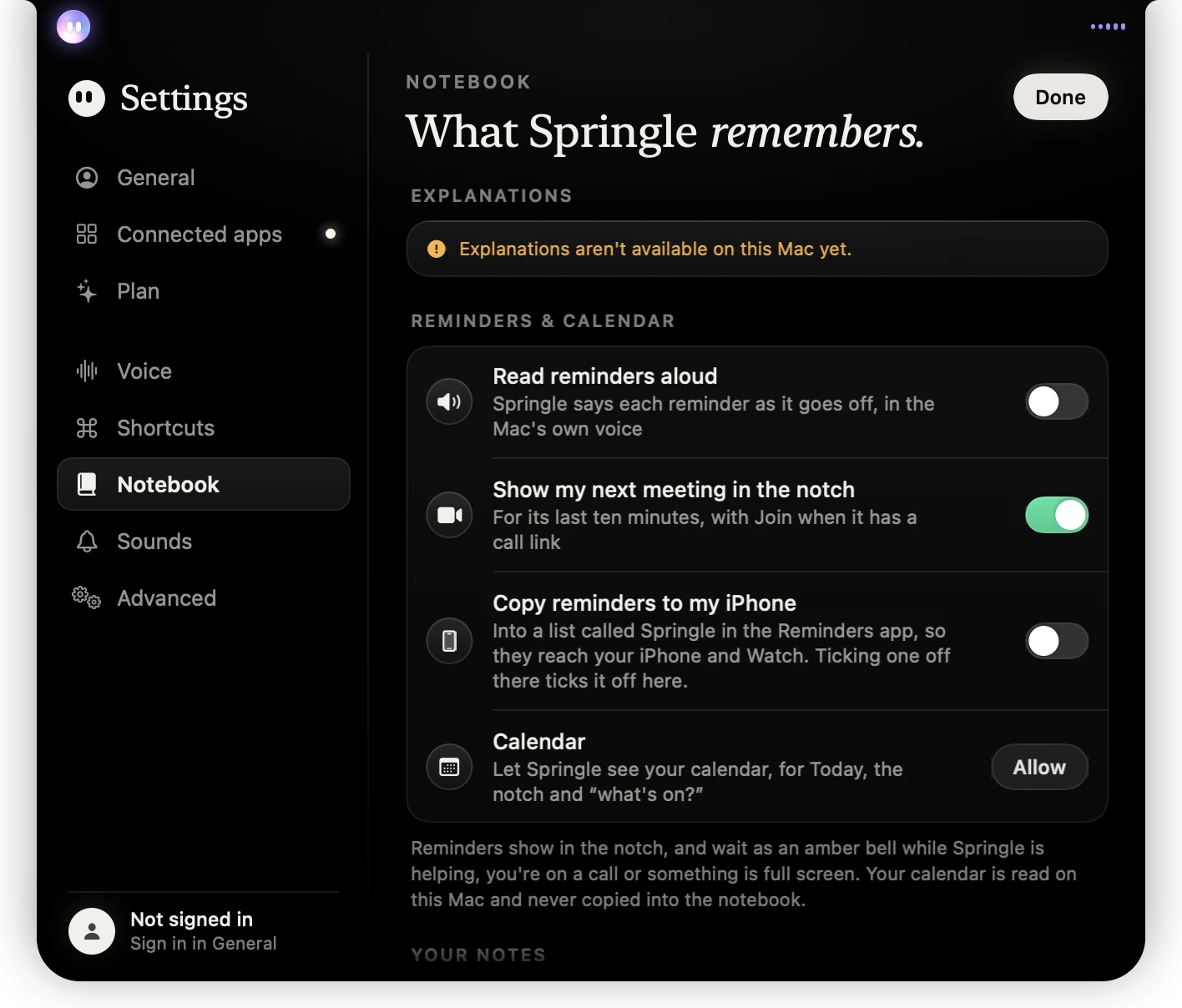Viewport: 1182px width, 1008px height.
Task: Click the What Springle remembers heading
Action: coord(665,132)
